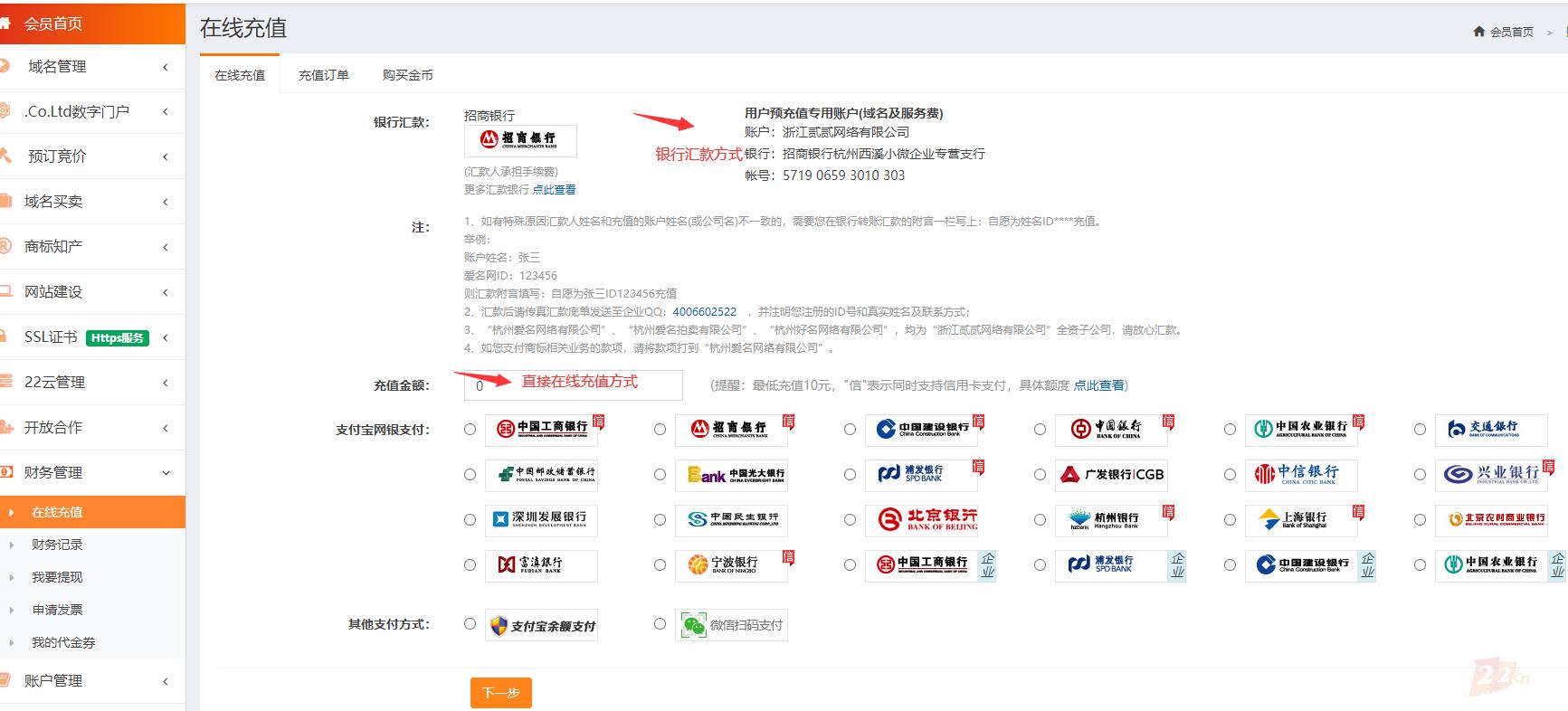The height and width of the screenshot is (711, 1568).
Task: Click the 中信银行 logo
Action: (1301, 475)
